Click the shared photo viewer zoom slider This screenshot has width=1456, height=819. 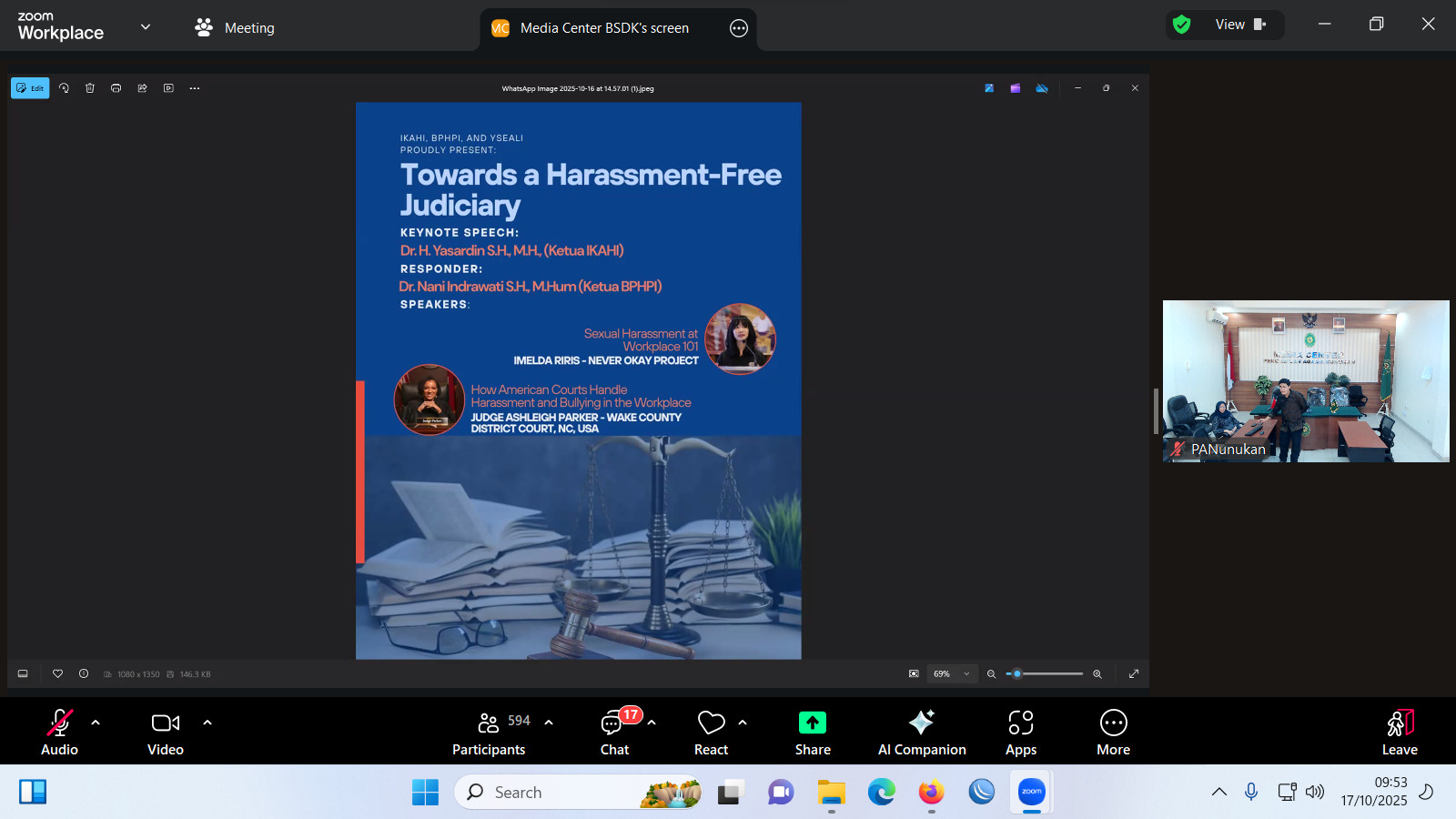pos(1045,674)
